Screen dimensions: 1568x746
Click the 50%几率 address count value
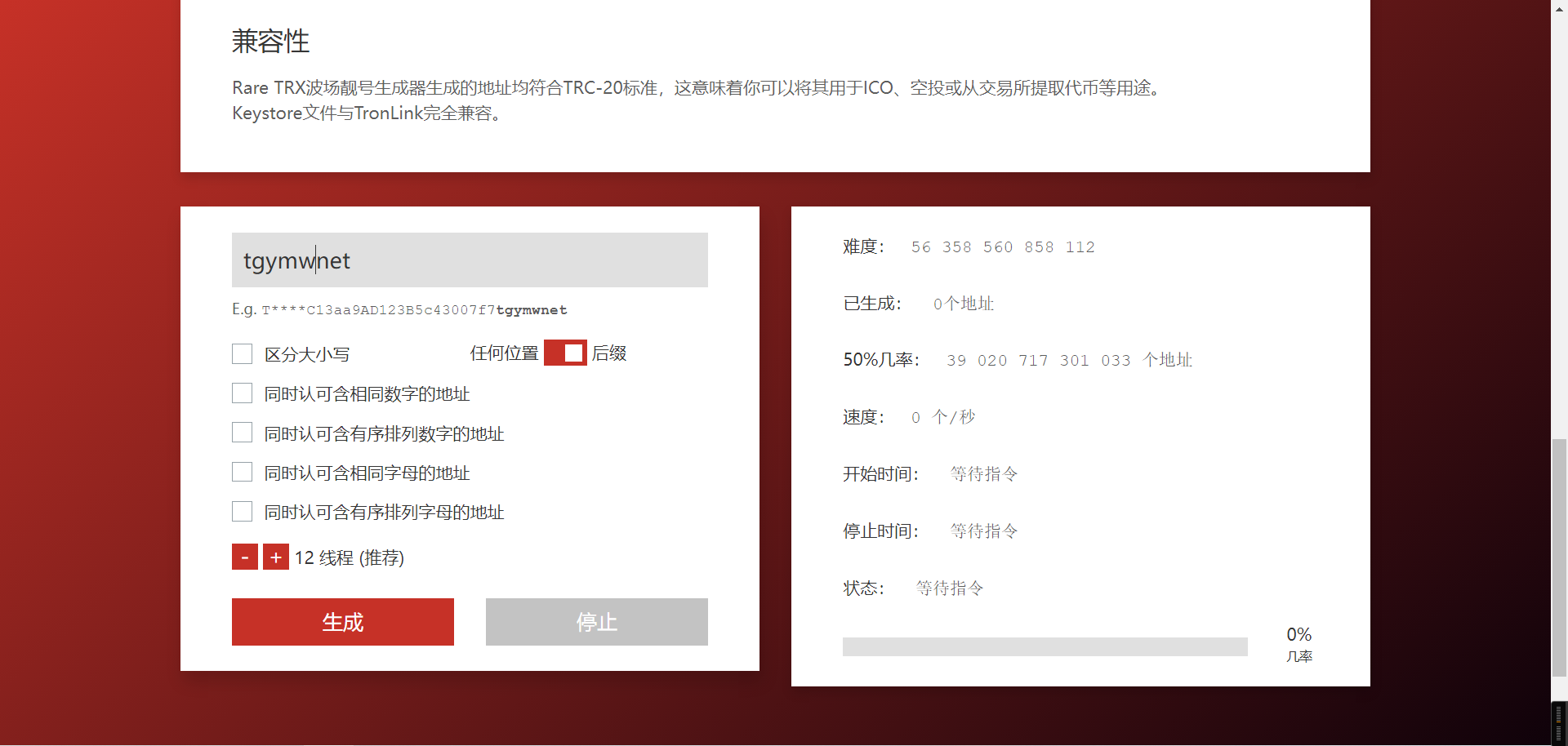1039,361
